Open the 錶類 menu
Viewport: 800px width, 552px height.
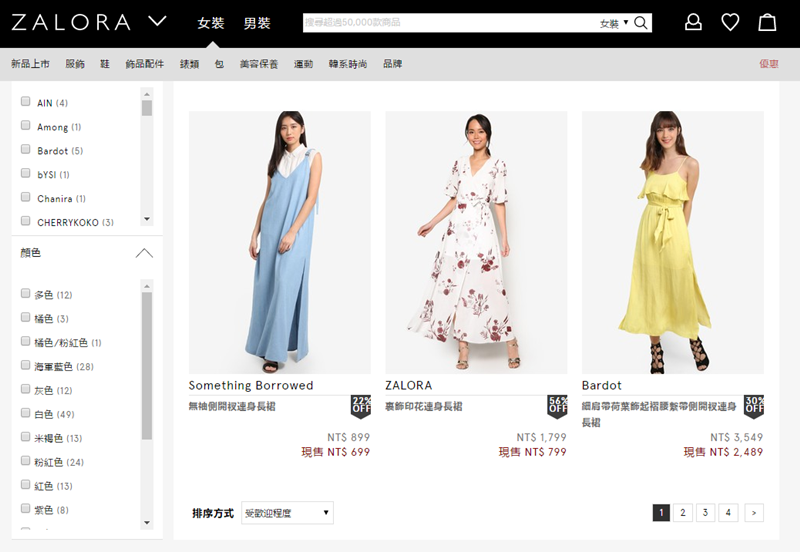[x=189, y=64]
